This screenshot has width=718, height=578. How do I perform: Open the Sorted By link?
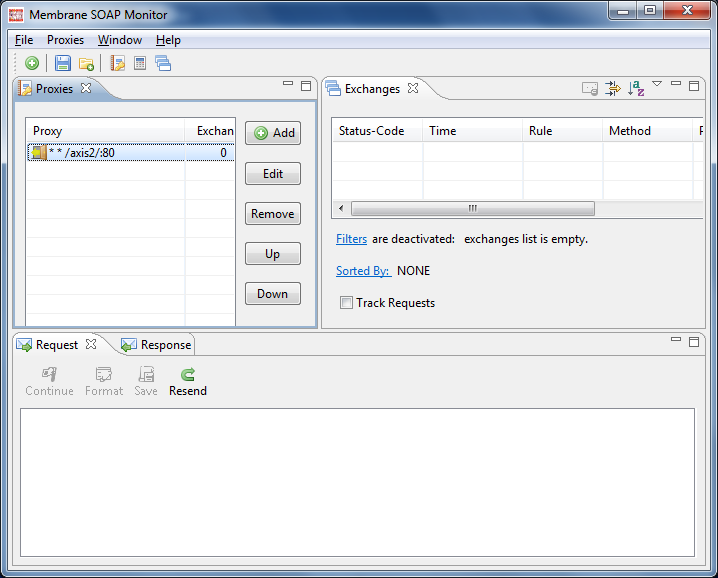[x=364, y=271]
